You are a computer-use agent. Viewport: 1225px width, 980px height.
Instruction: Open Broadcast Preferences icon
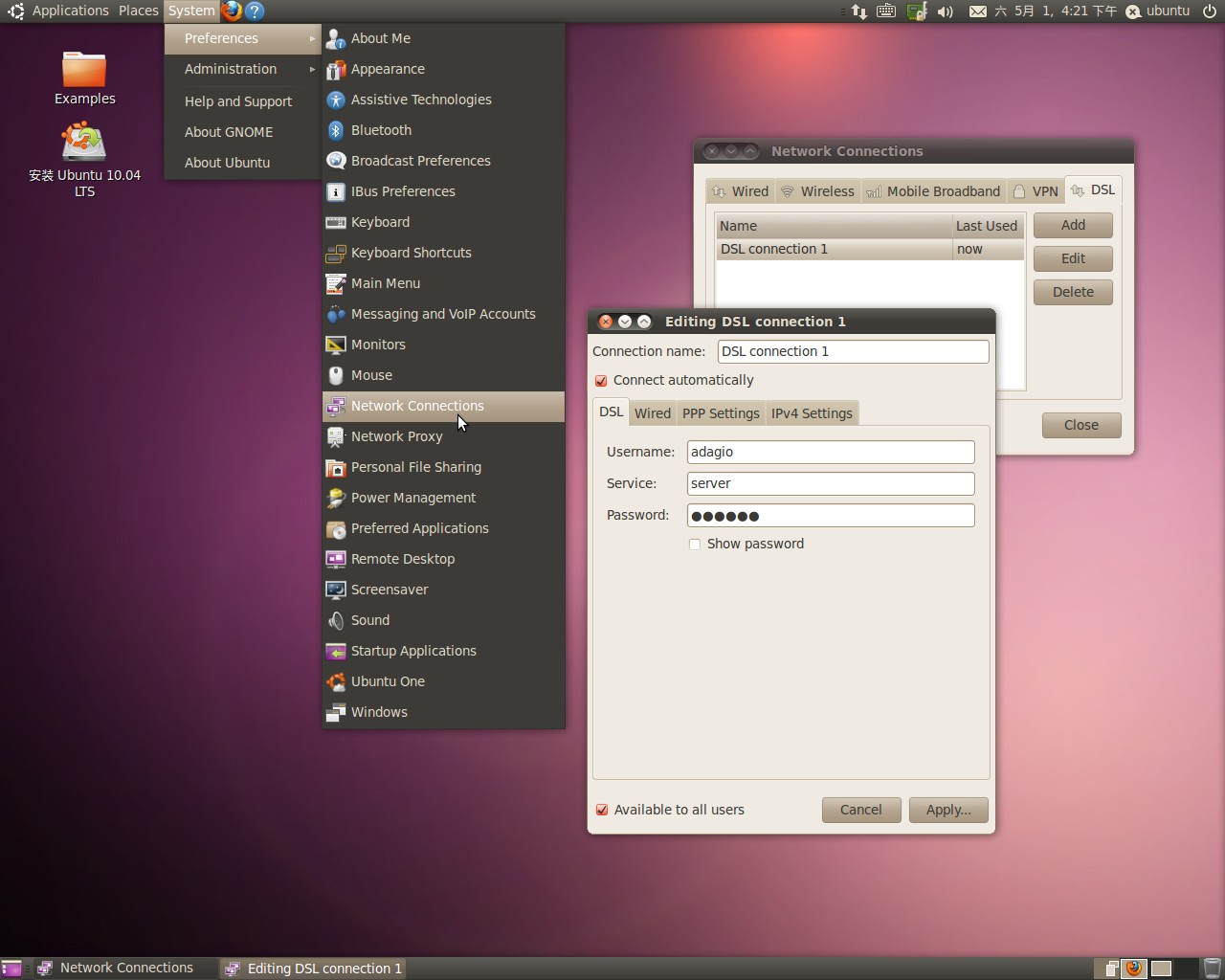(x=336, y=161)
